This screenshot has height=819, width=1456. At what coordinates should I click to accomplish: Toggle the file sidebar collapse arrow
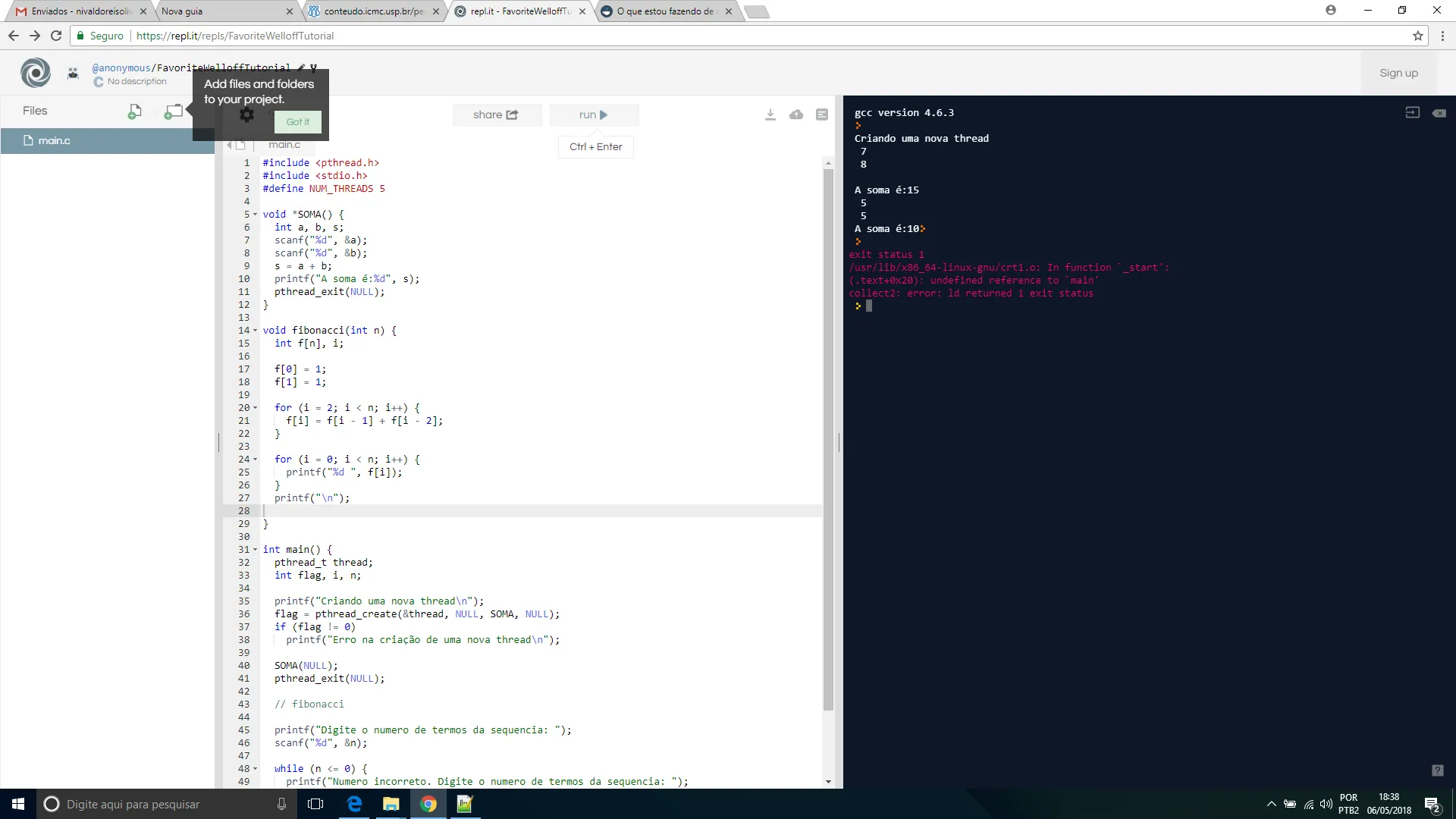pyautogui.click(x=229, y=145)
